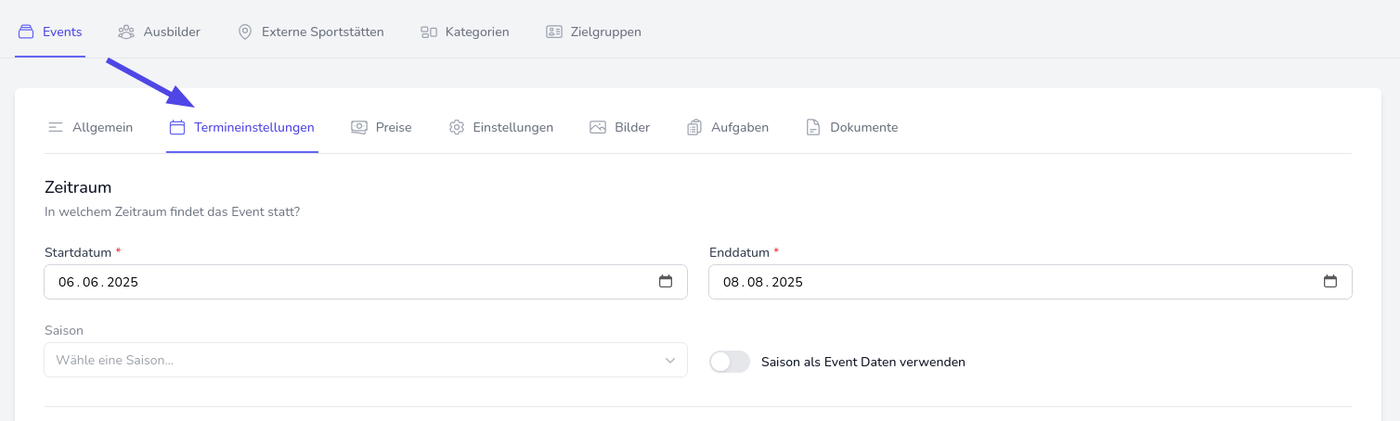This screenshot has height=421, width=1400.
Task: Select the Termineinstellungen tab
Action: [x=242, y=128]
